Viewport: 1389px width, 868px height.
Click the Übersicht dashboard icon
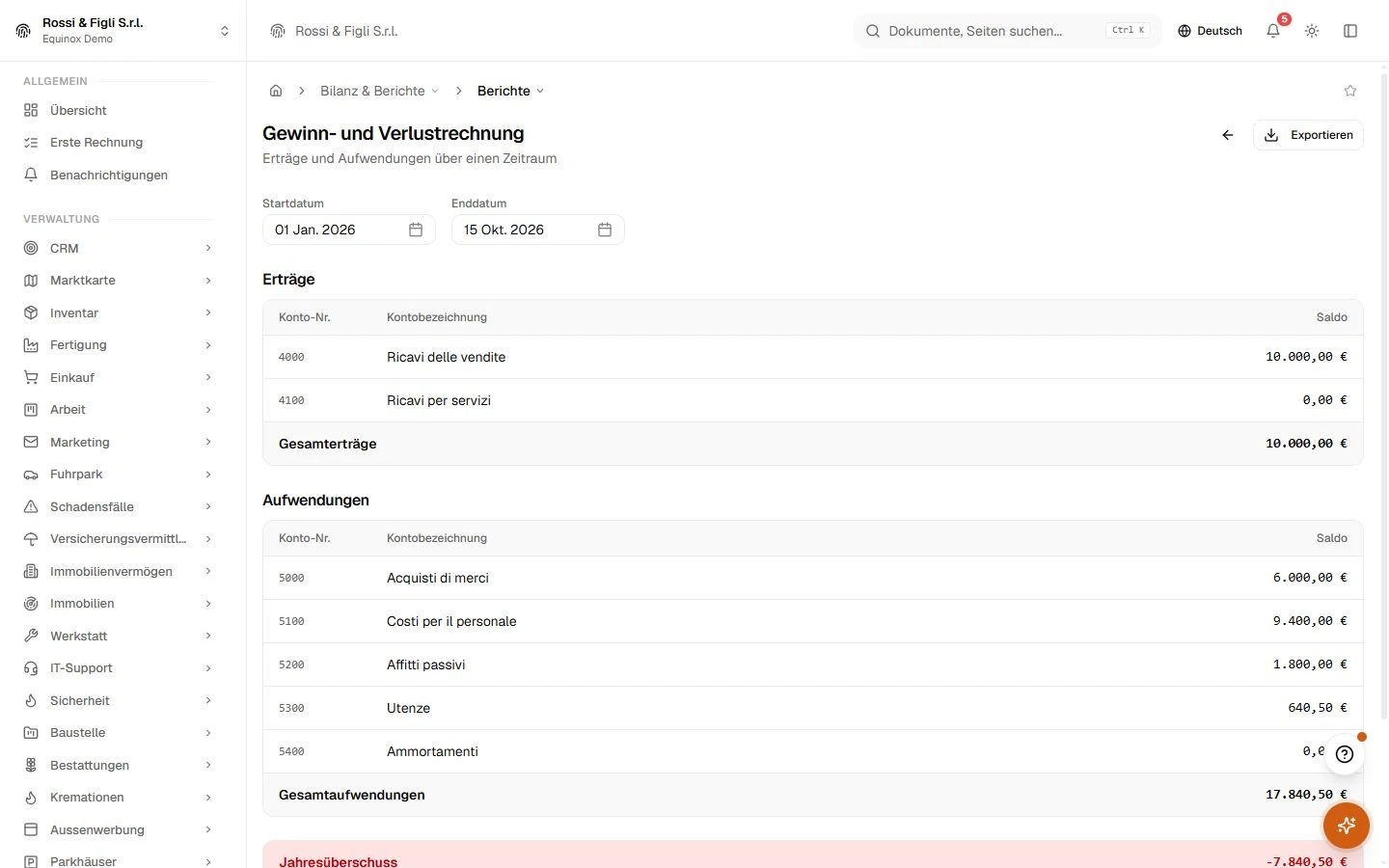coord(31,110)
